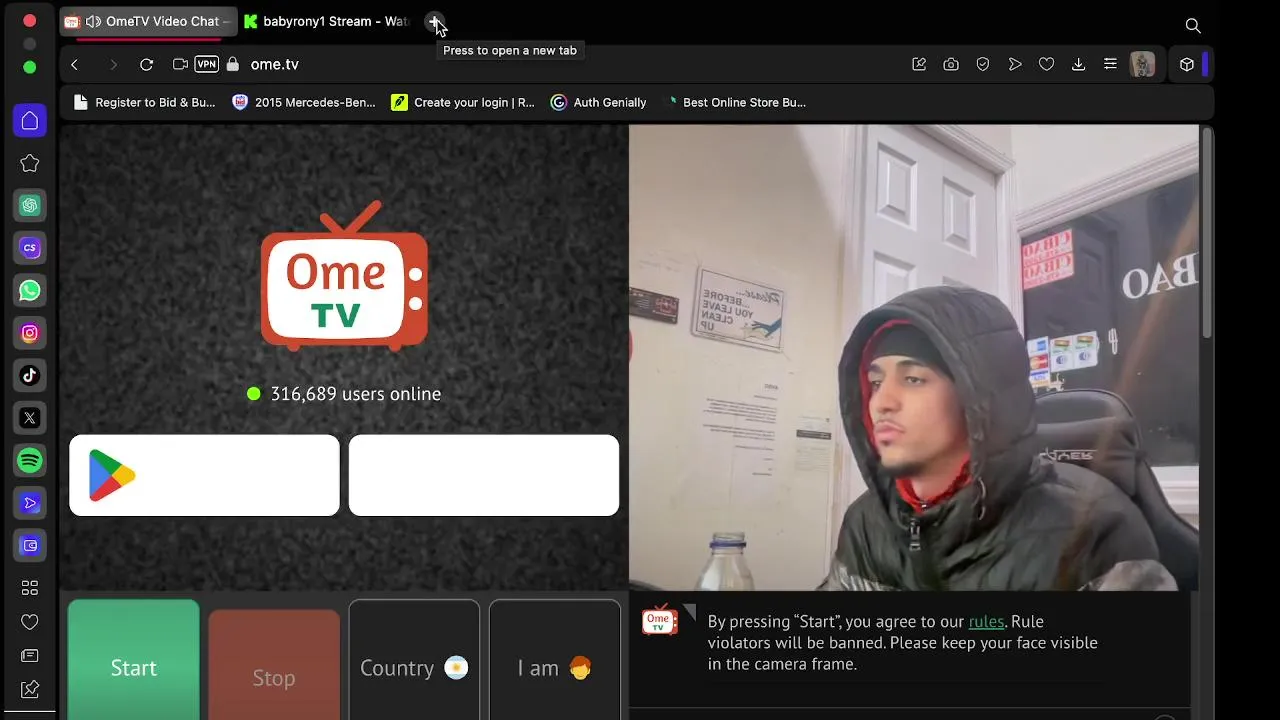Click the Google Play download button
1280x720 pixels.
point(204,475)
